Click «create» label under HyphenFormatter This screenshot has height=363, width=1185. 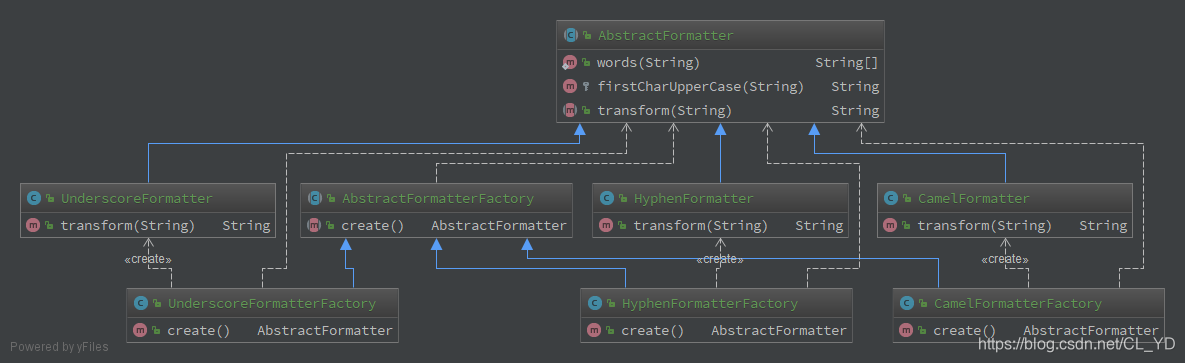point(719,260)
